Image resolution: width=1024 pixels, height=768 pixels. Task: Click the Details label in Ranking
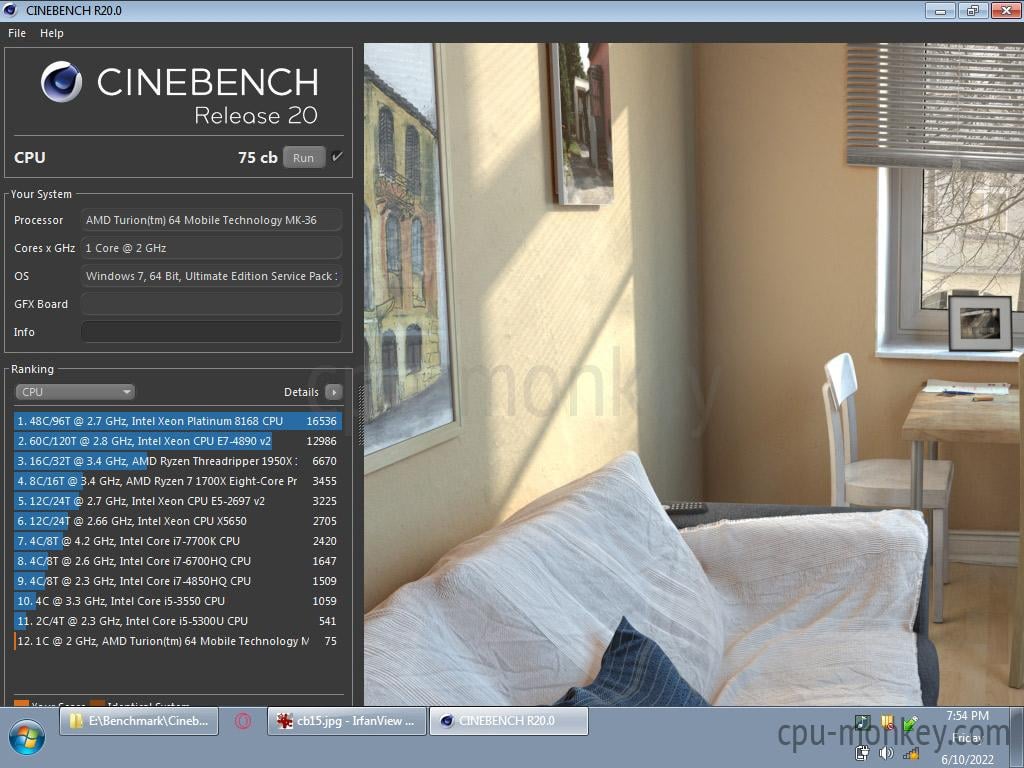point(301,392)
